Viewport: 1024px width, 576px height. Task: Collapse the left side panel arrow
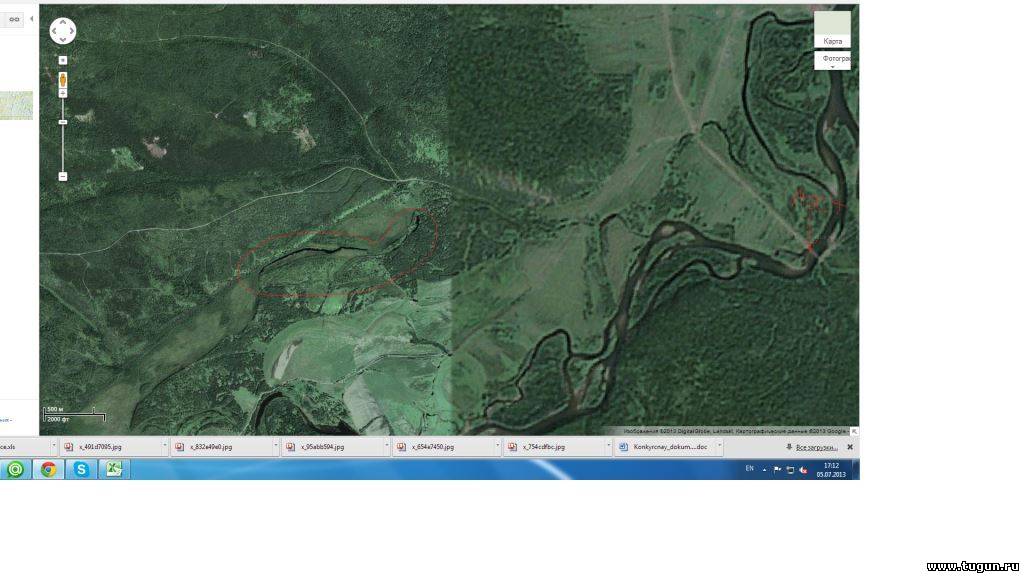tap(33, 19)
